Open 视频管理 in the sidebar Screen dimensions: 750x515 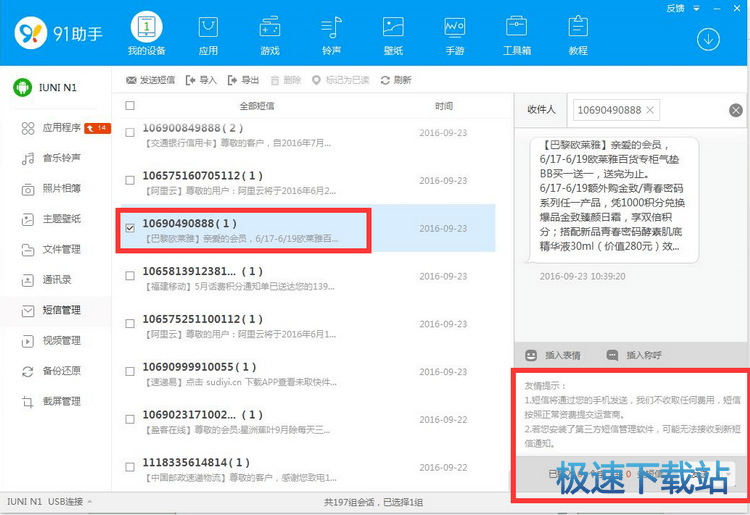coord(51,340)
